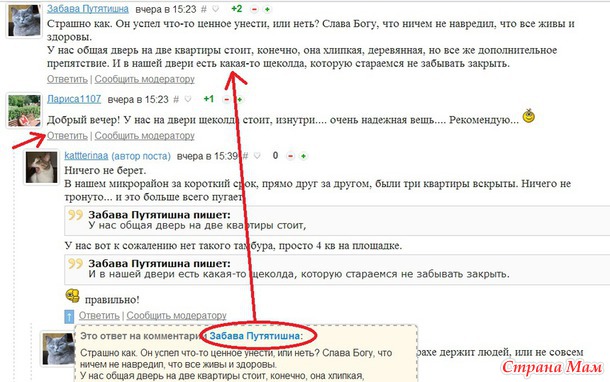Click the +2 rating score

pos(237,9)
